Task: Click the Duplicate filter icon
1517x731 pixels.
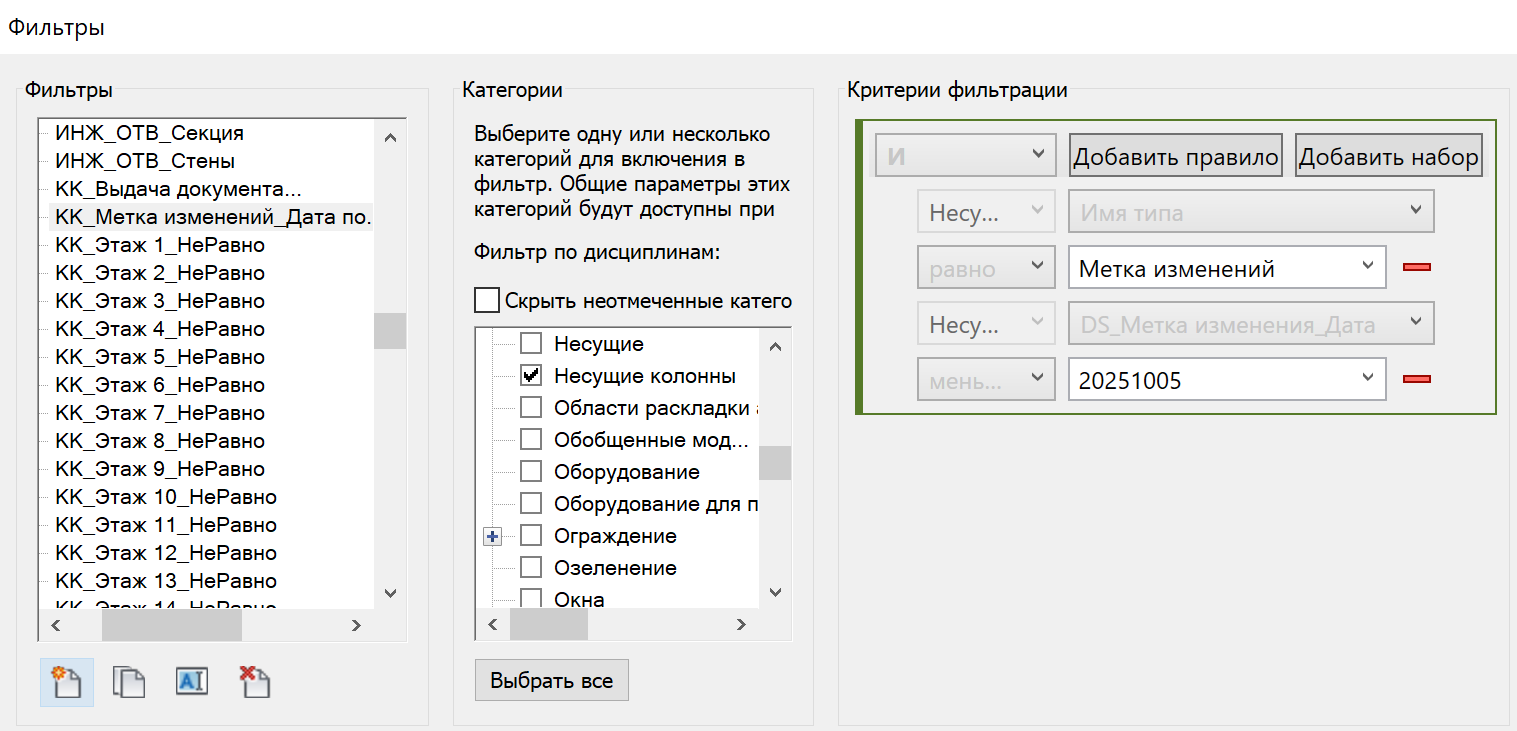Action: click(129, 682)
